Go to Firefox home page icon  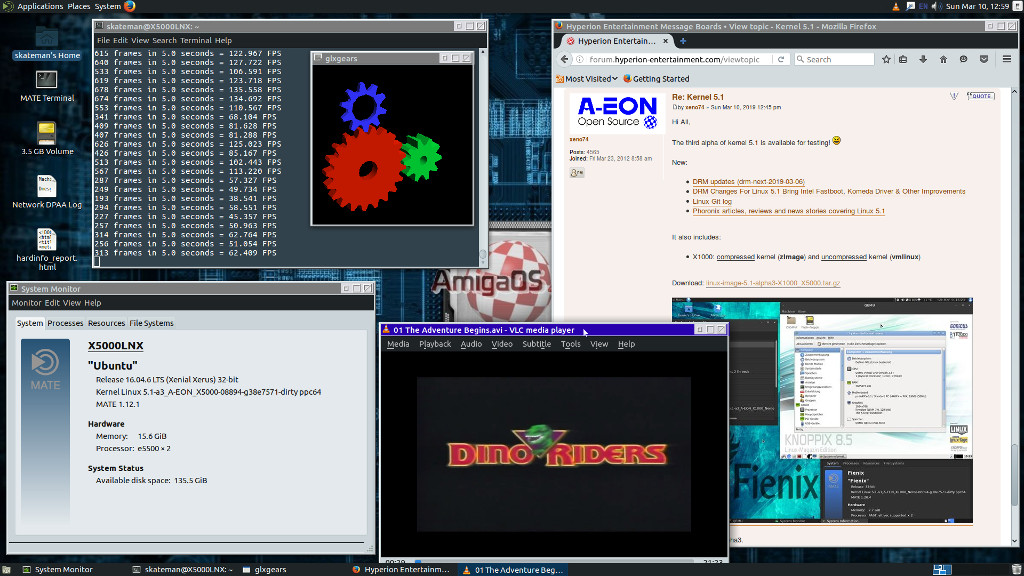[943, 59]
